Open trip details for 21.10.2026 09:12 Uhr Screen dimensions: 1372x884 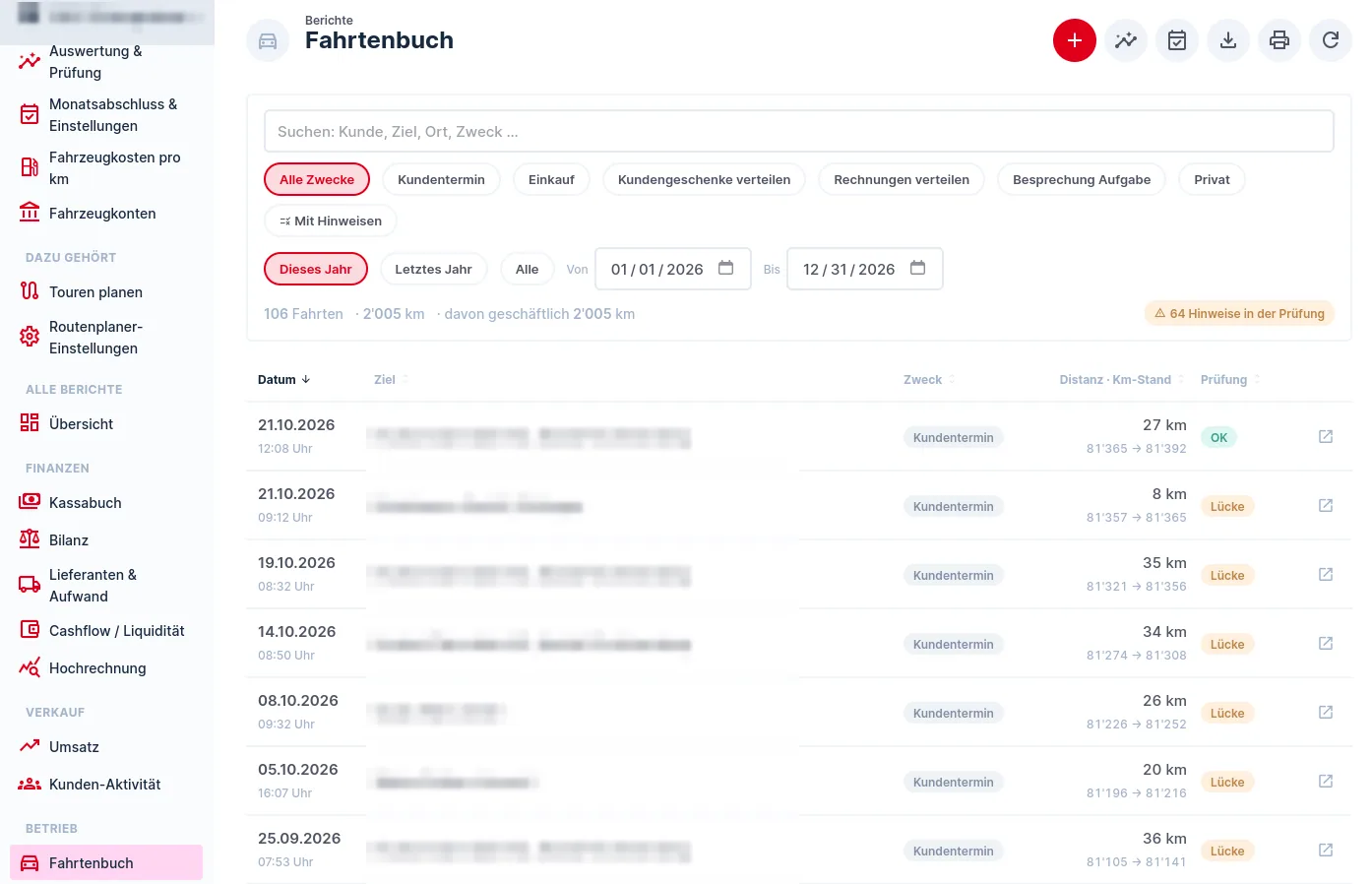pos(1326,505)
